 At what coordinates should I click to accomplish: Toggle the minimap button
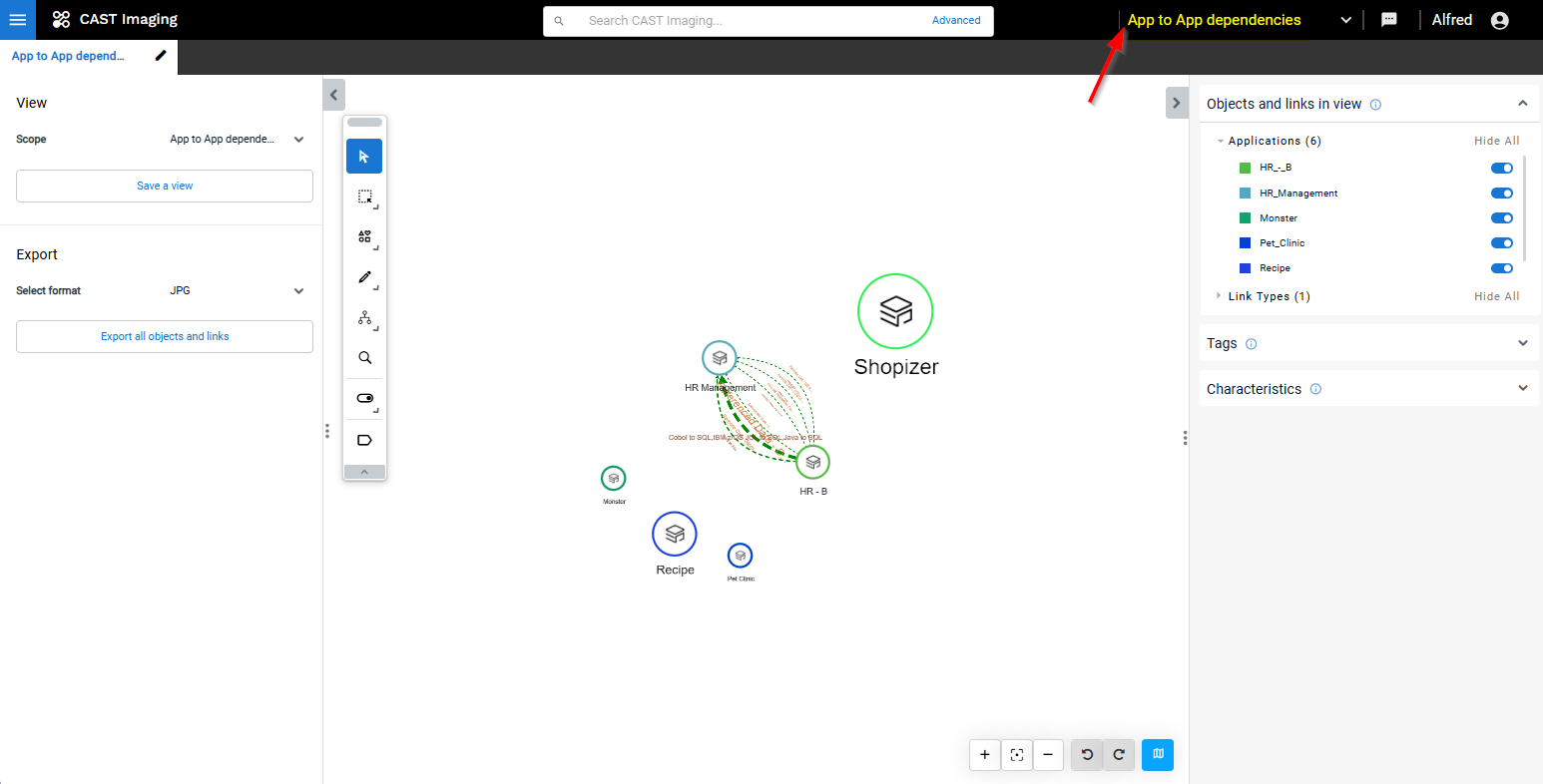click(x=1158, y=755)
